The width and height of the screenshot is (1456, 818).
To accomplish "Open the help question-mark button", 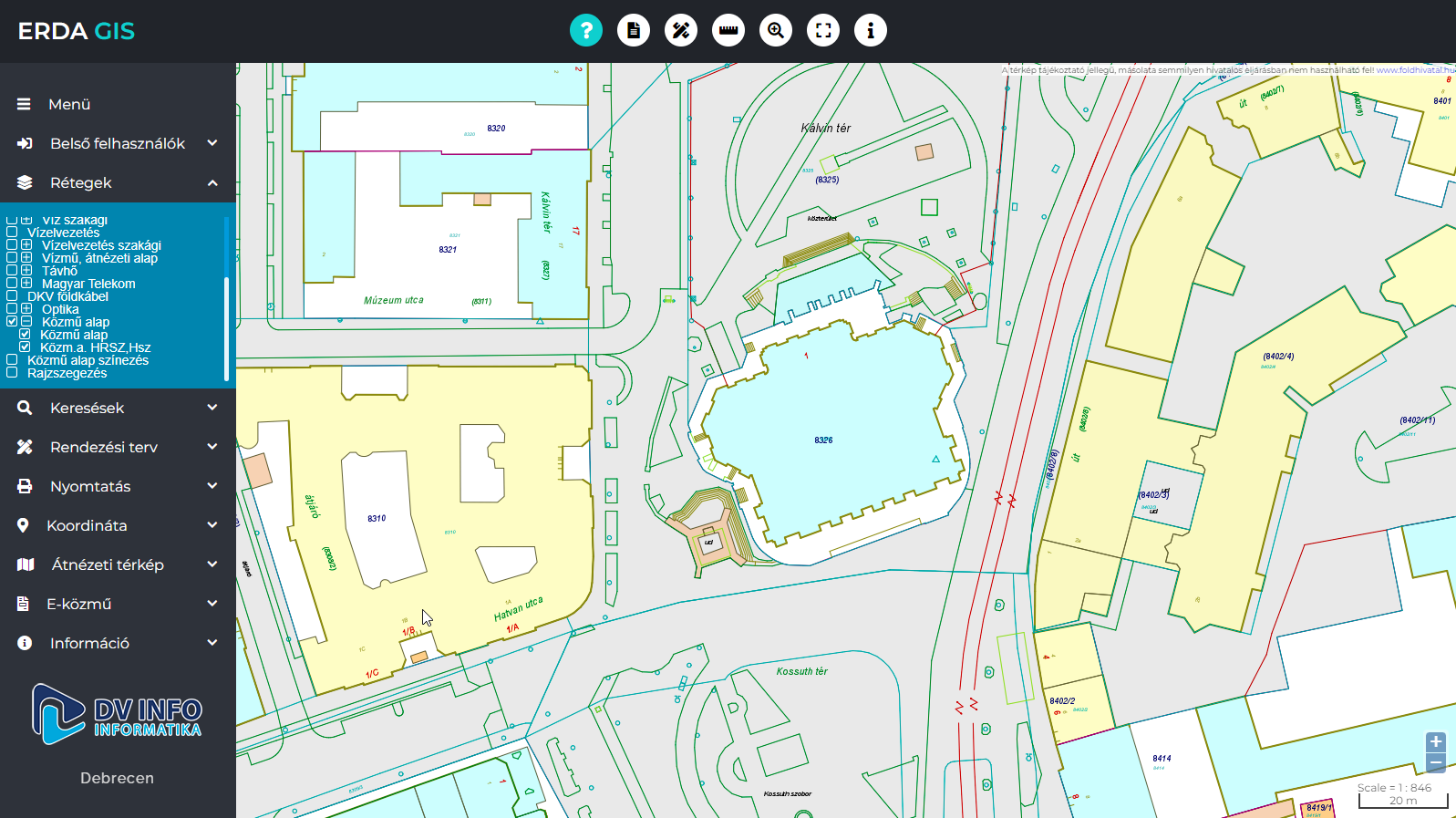I will 586,30.
